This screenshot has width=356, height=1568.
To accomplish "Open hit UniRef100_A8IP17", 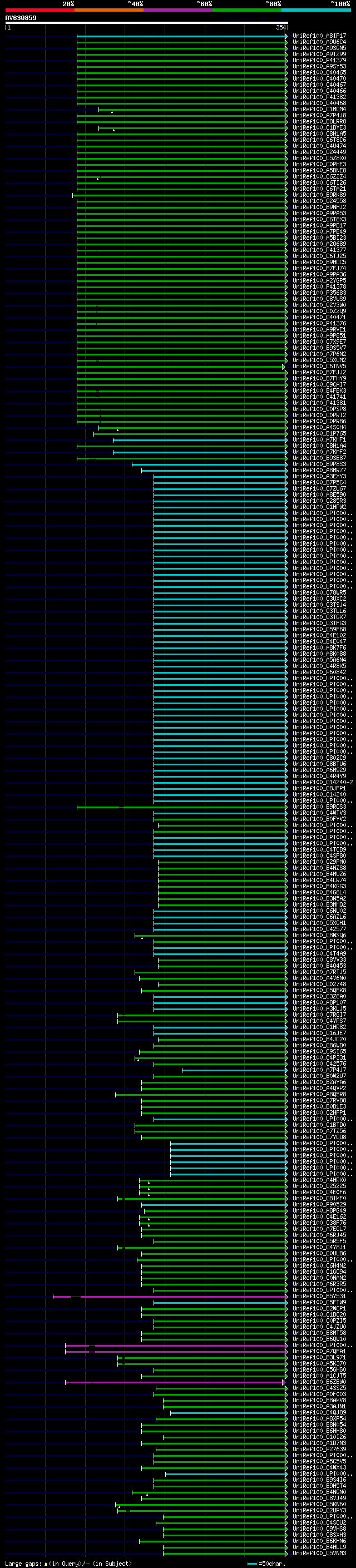I will point(319,36).
